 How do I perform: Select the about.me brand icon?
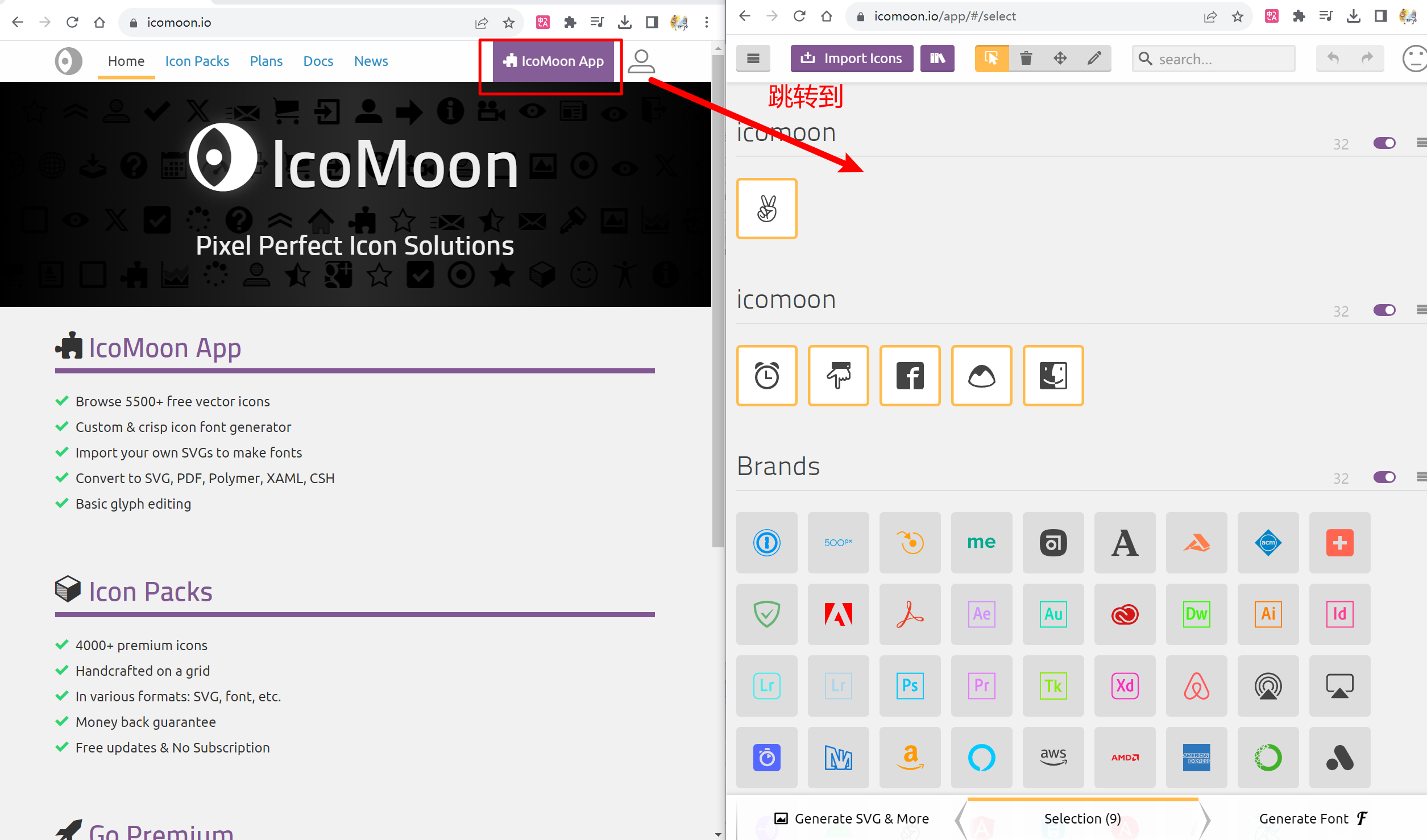tap(981, 543)
